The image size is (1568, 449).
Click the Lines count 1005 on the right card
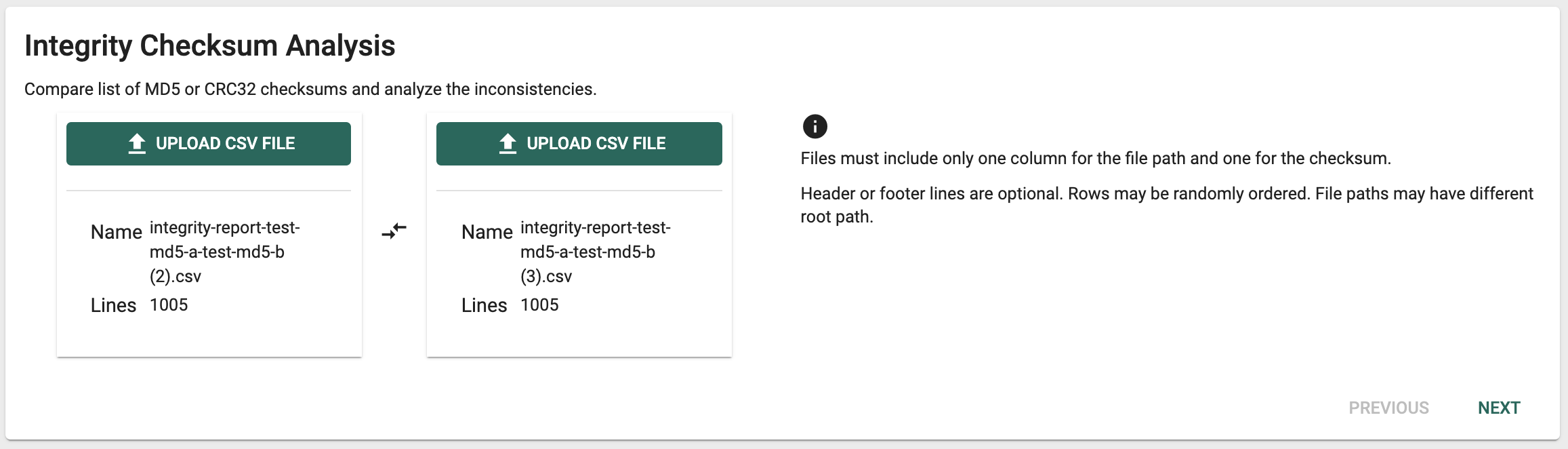pos(539,305)
